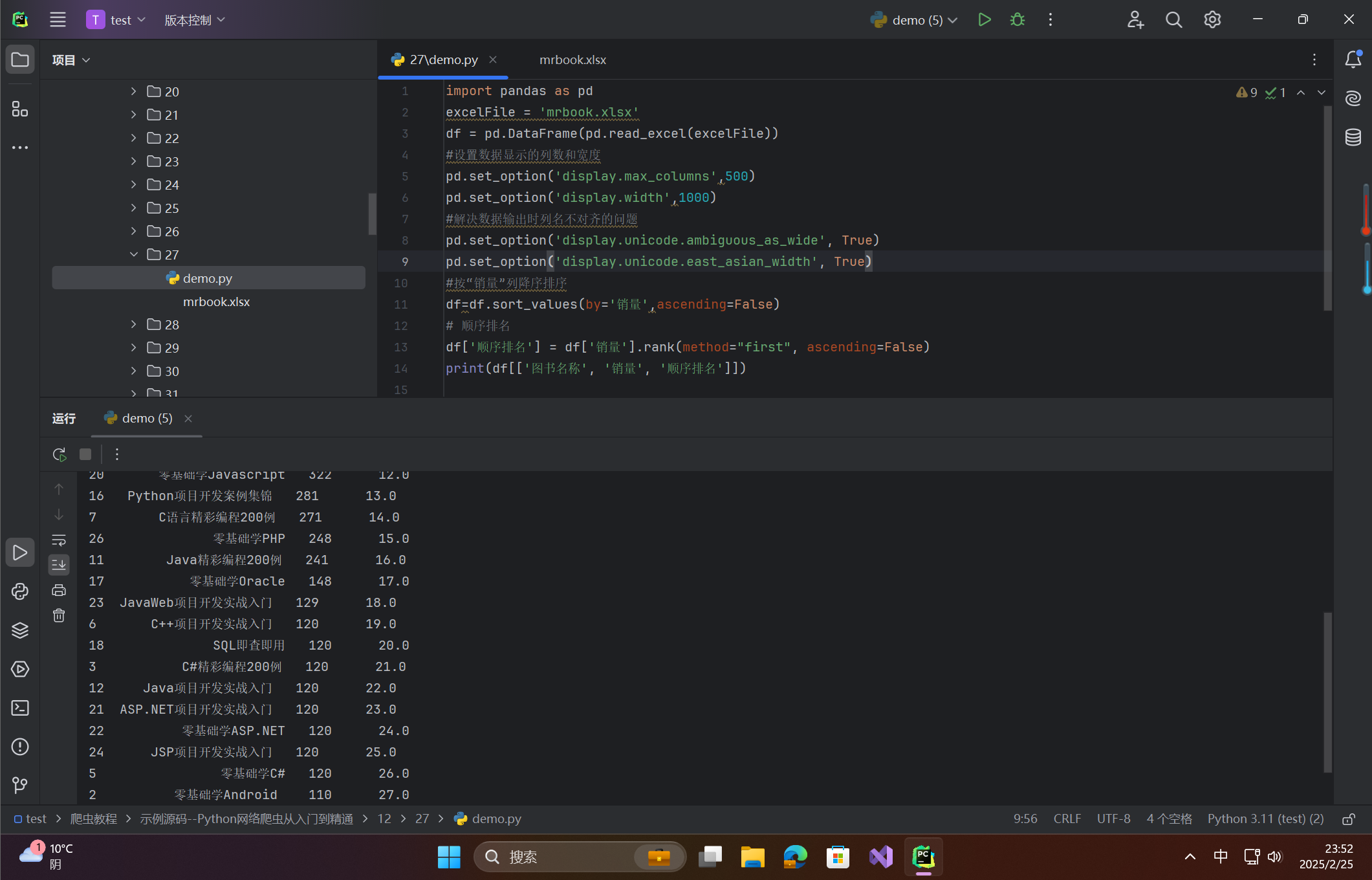Open the warnings inspection widget

point(1261,93)
